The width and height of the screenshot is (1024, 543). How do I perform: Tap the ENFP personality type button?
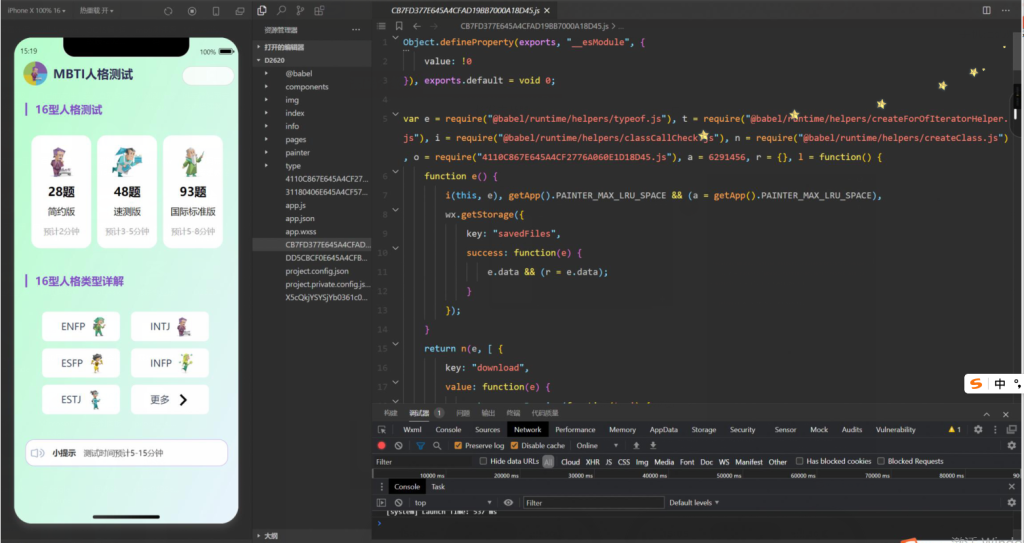point(81,326)
